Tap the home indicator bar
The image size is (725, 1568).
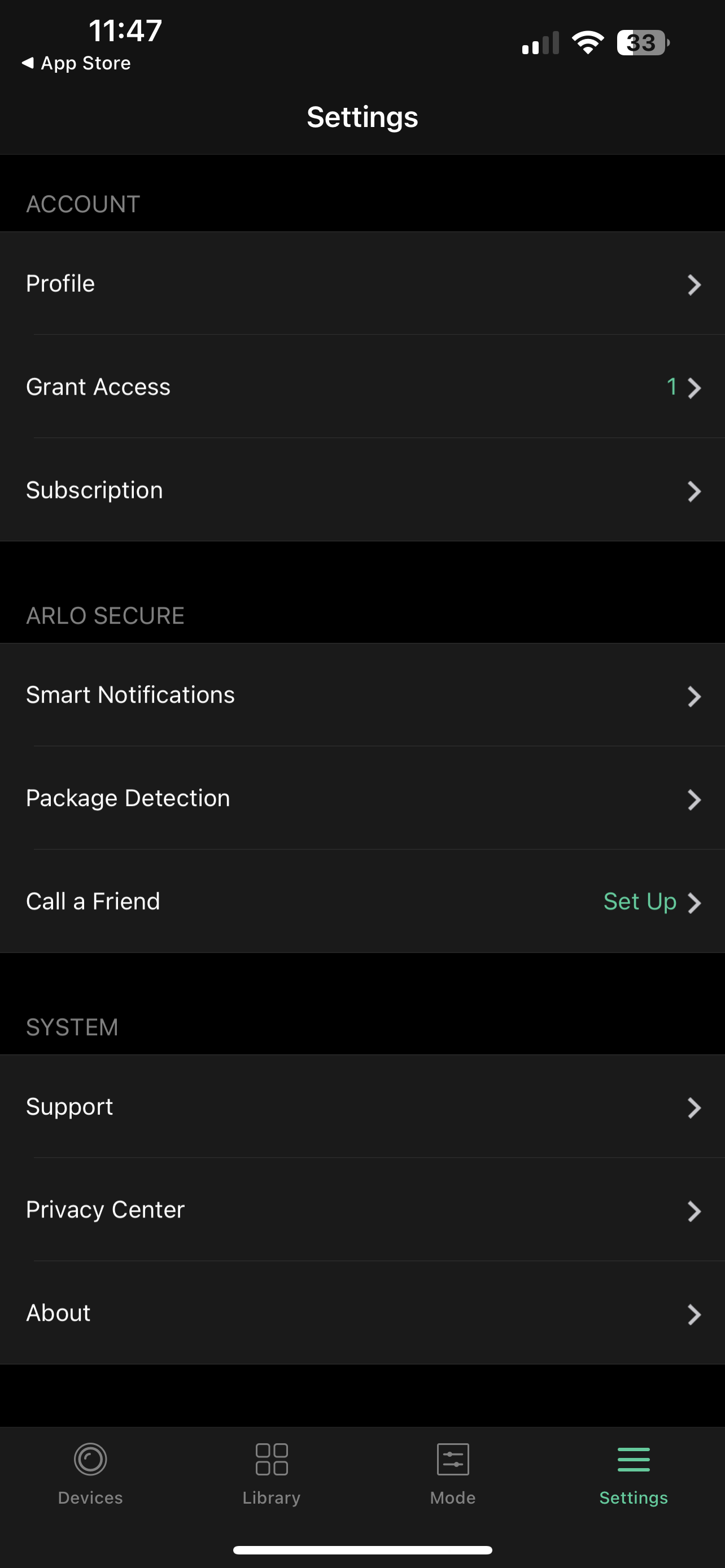pyautogui.click(x=362, y=1550)
